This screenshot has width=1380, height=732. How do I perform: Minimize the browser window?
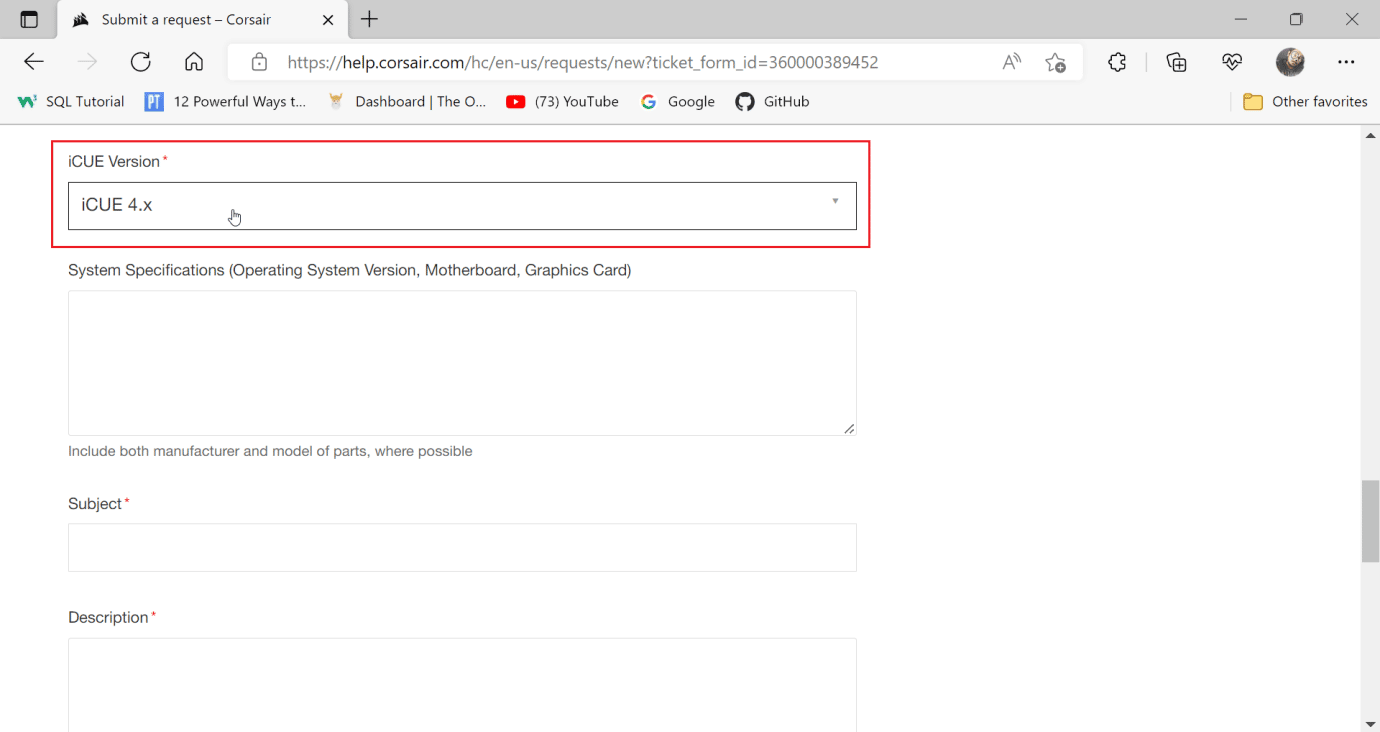(x=1241, y=19)
